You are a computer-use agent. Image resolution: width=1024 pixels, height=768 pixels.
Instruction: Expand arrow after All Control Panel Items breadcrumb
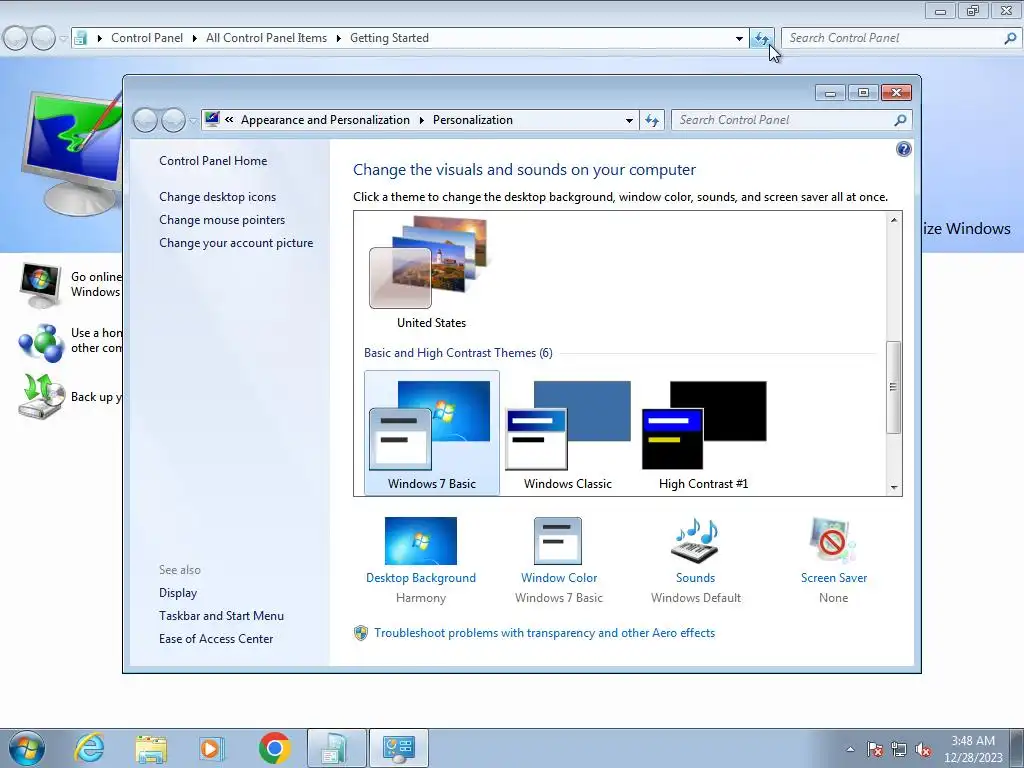point(338,38)
